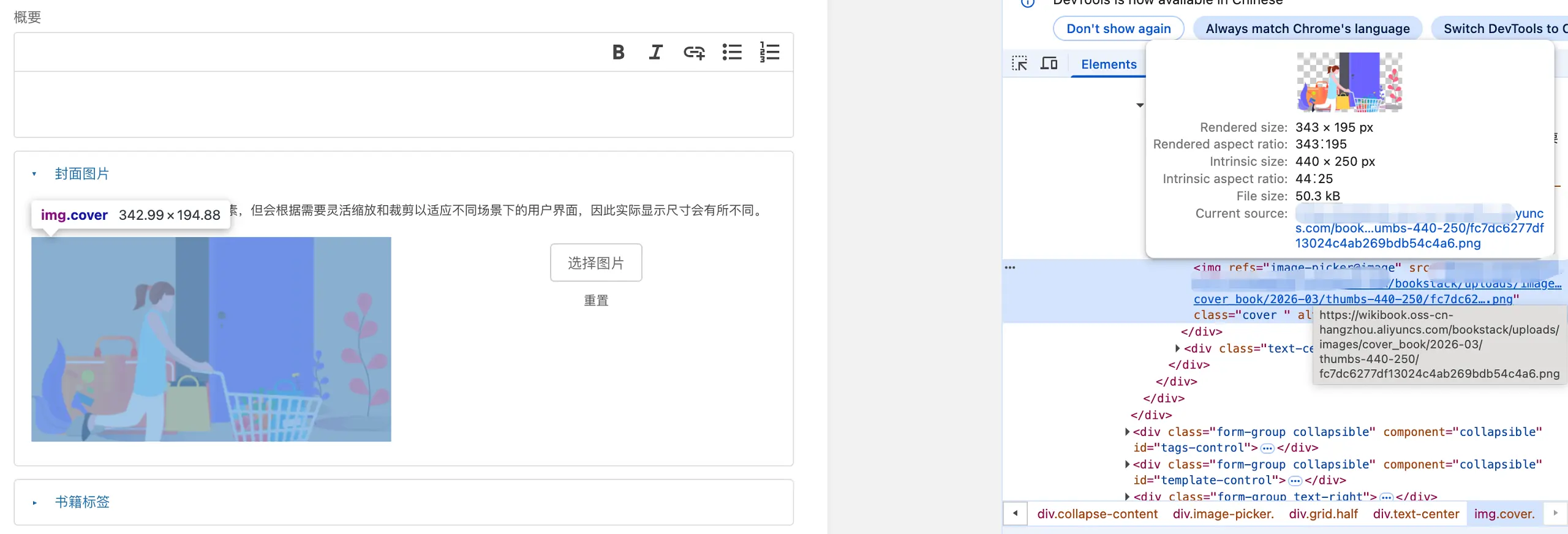Click inside the 概要 summary text area
The image size is (1568, 534).
403,104
